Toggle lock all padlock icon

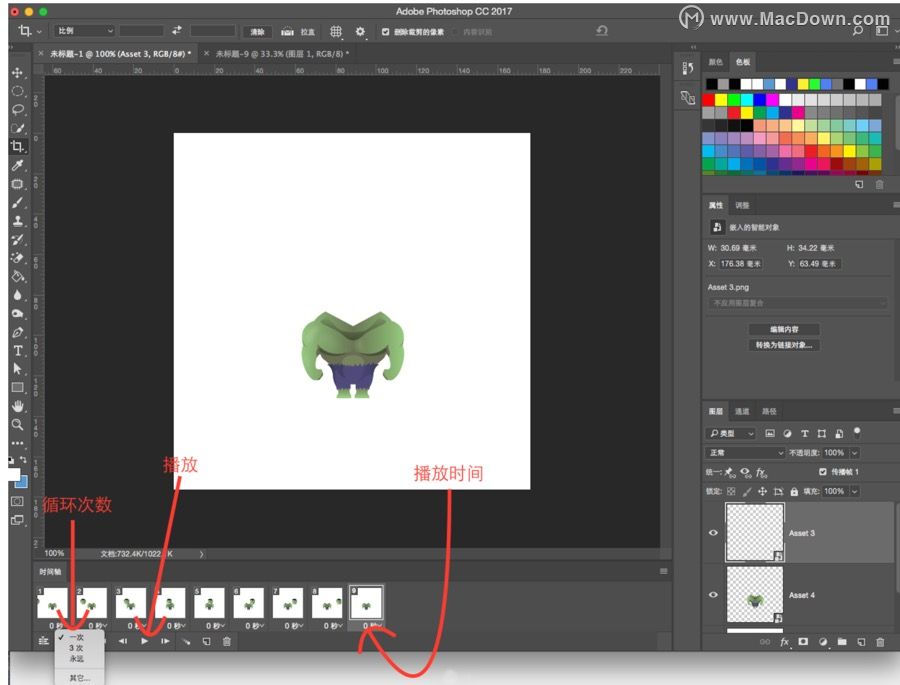pos(794,492)
